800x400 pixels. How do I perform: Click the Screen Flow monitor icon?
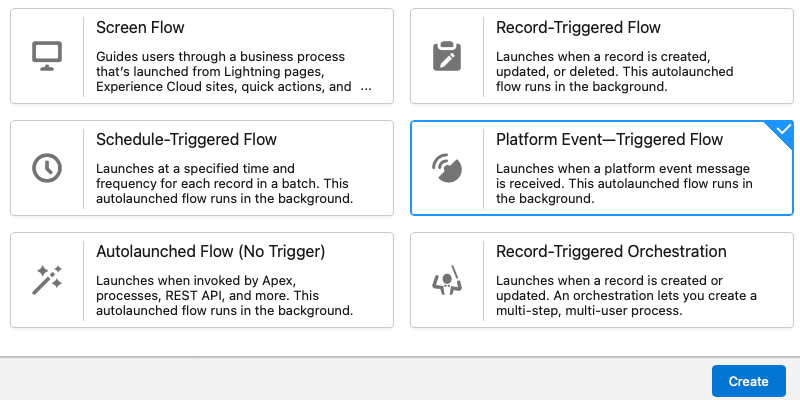pos(47,56)
